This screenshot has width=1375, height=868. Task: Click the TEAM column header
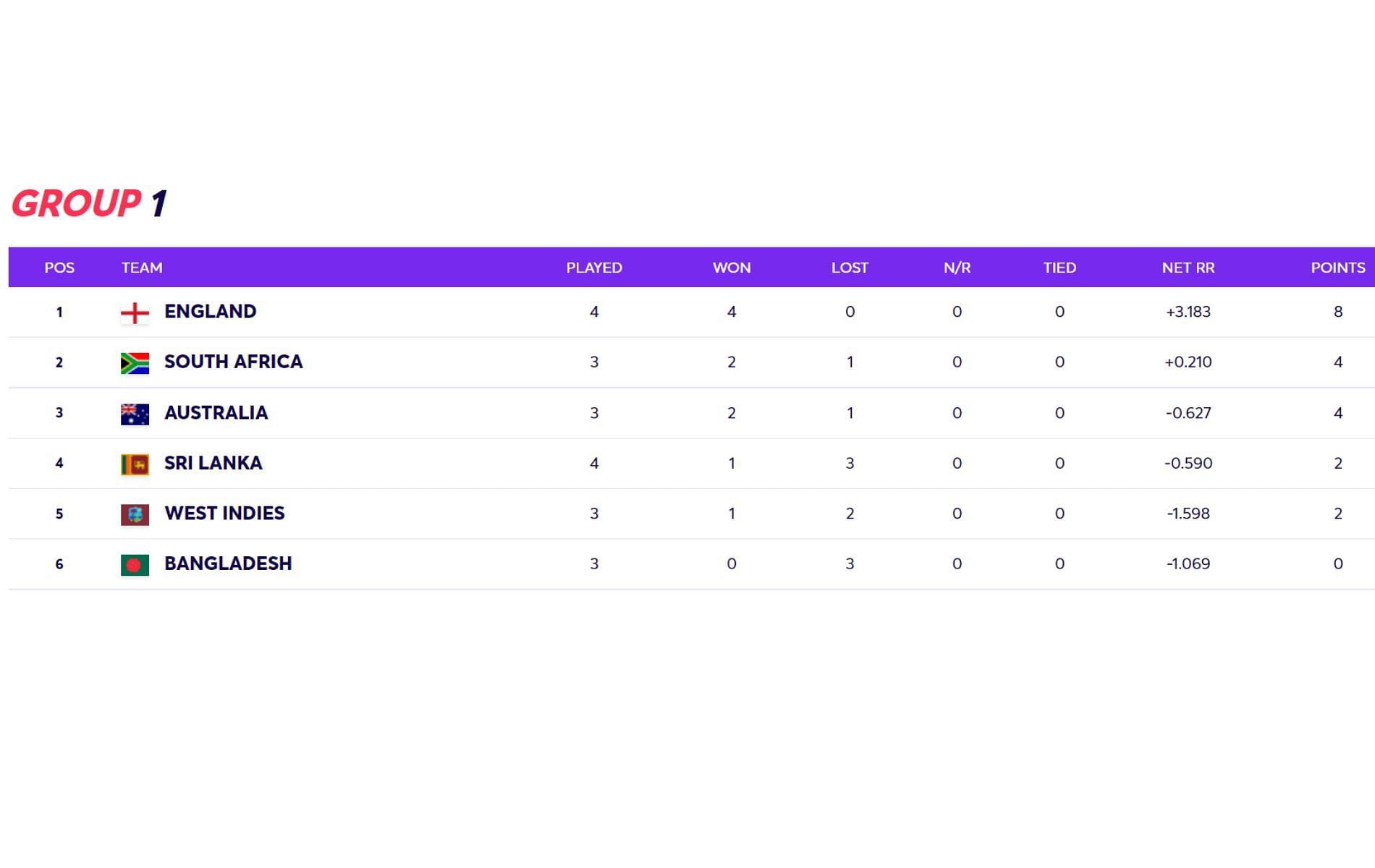142,268
